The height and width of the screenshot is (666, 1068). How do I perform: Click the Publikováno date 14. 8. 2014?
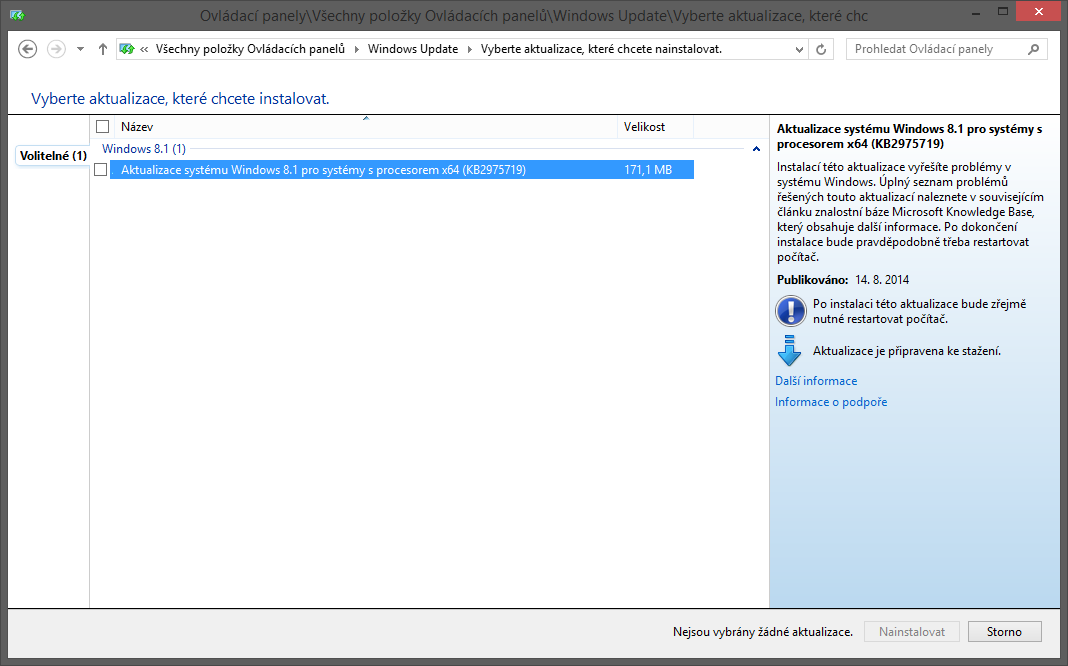pos(882,280)
